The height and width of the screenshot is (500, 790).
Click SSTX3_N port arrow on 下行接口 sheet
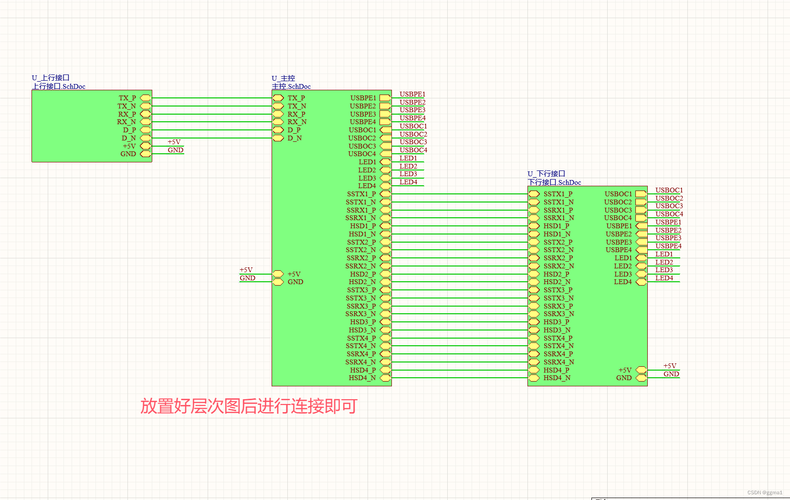tap(534, 298)
